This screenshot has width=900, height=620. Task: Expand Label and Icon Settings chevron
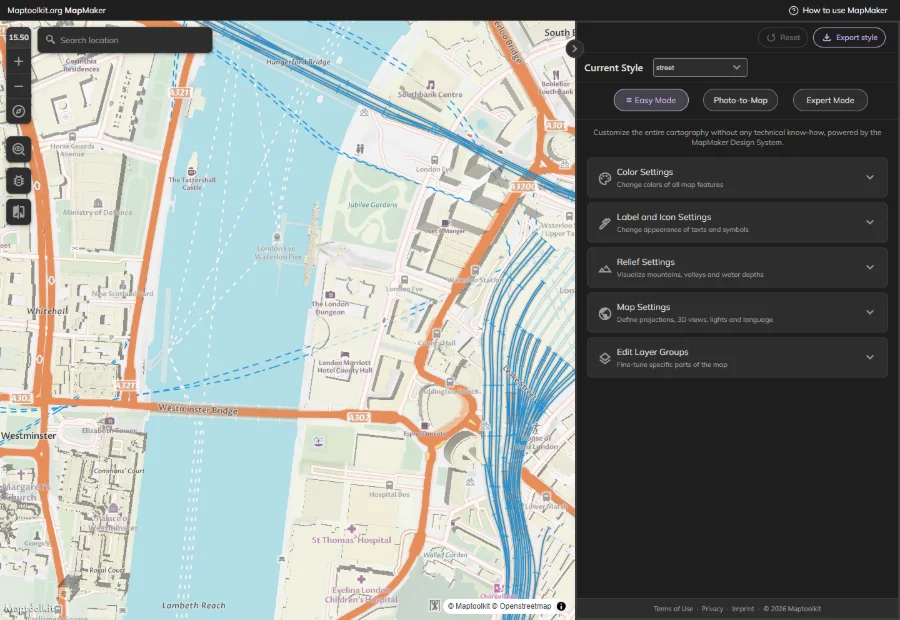point(870,222)
